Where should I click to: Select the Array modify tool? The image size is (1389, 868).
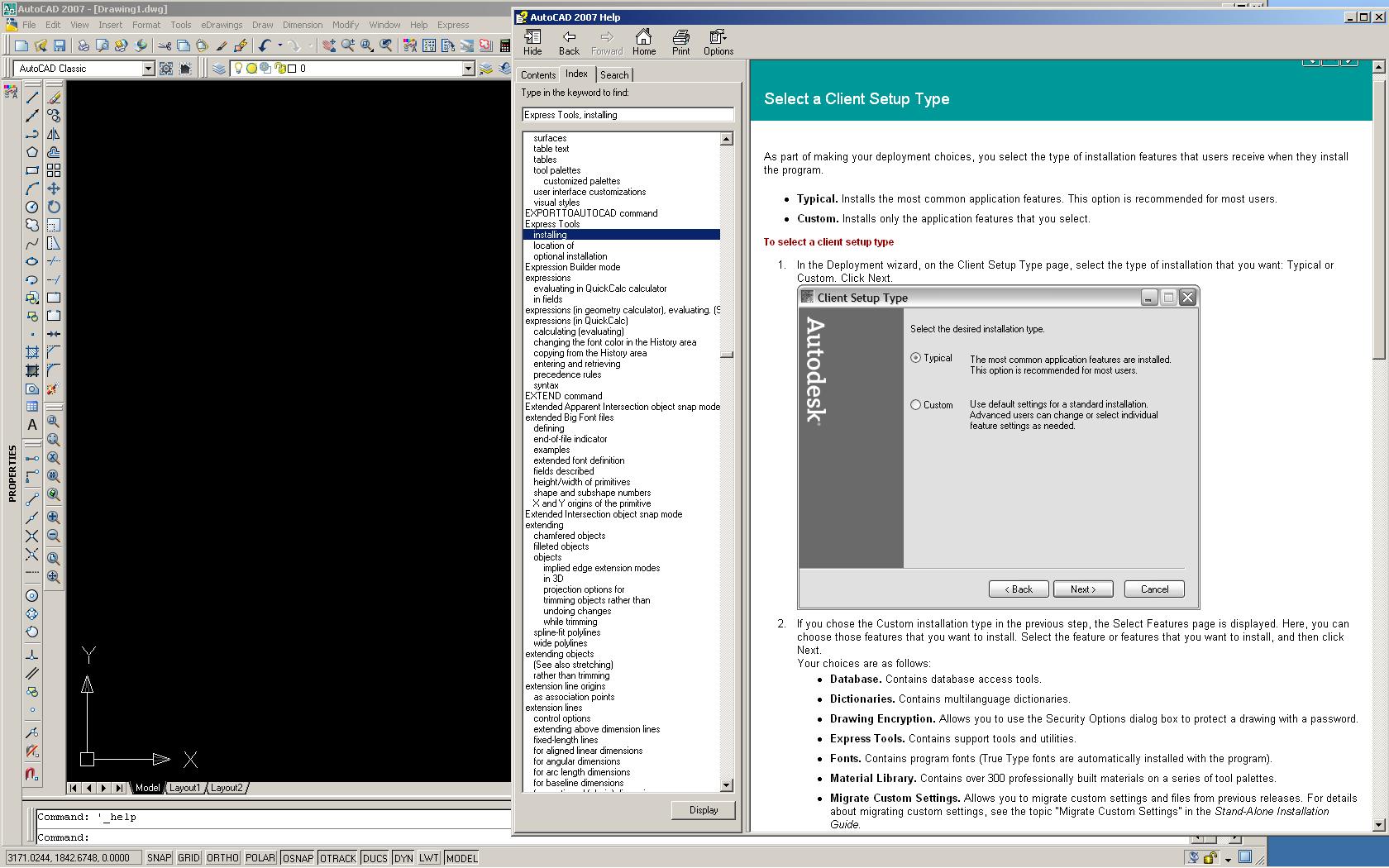pos(54,170)
